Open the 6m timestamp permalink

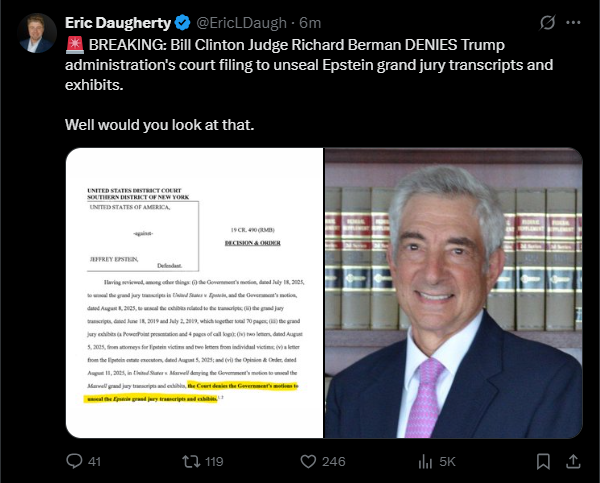[x=310, y=23]
